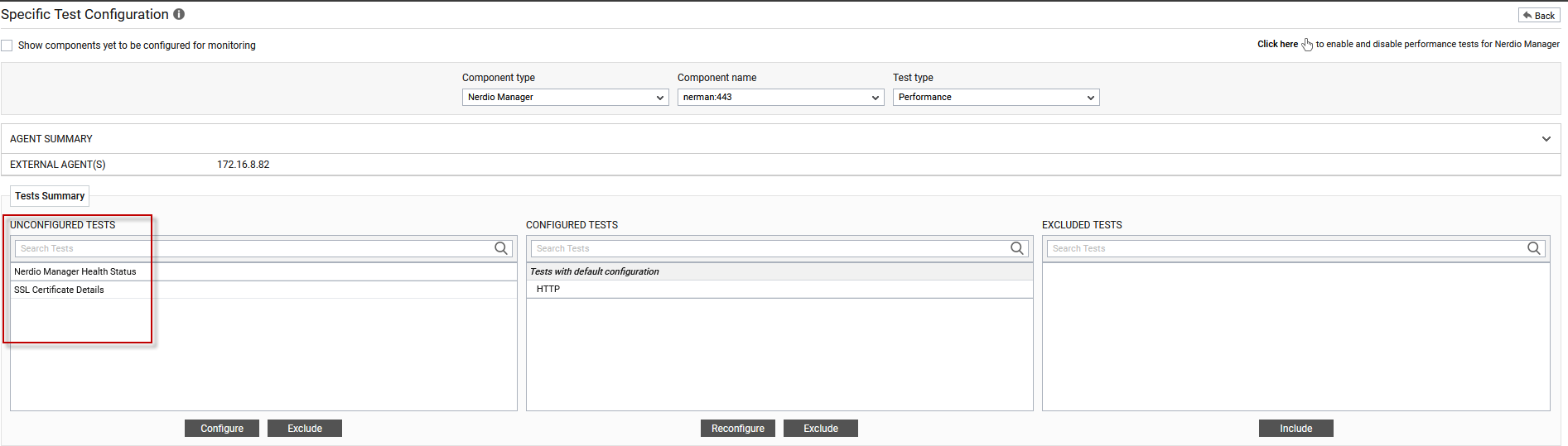Click the Reconfigure button
The width and height of the screenshot is (1568, 446).
coord(738,428)
